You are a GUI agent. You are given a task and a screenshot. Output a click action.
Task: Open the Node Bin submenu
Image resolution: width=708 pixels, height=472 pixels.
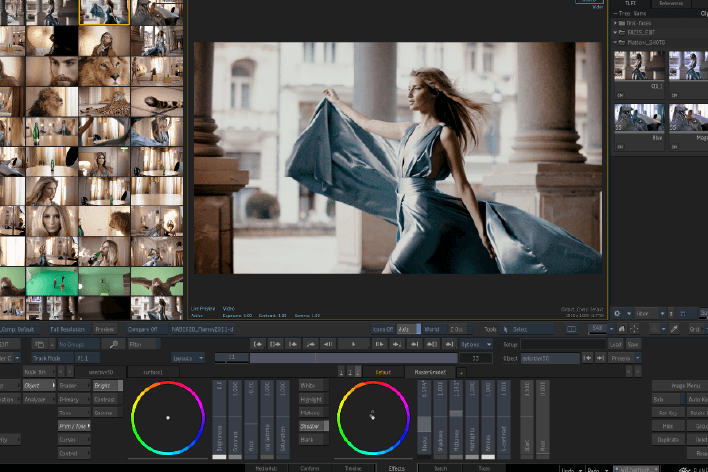point(39,372)
